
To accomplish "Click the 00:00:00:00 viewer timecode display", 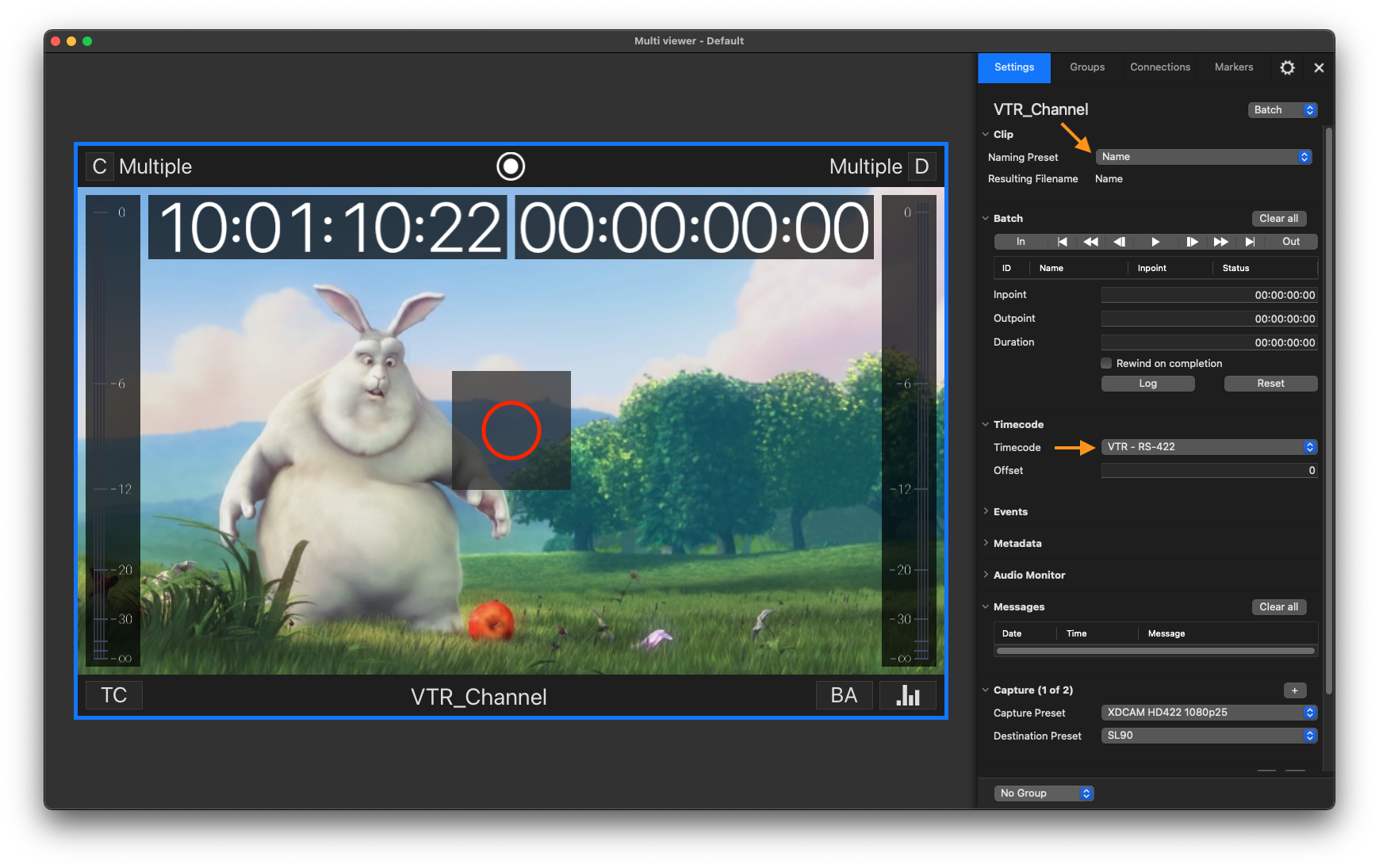I will (694, 228).
